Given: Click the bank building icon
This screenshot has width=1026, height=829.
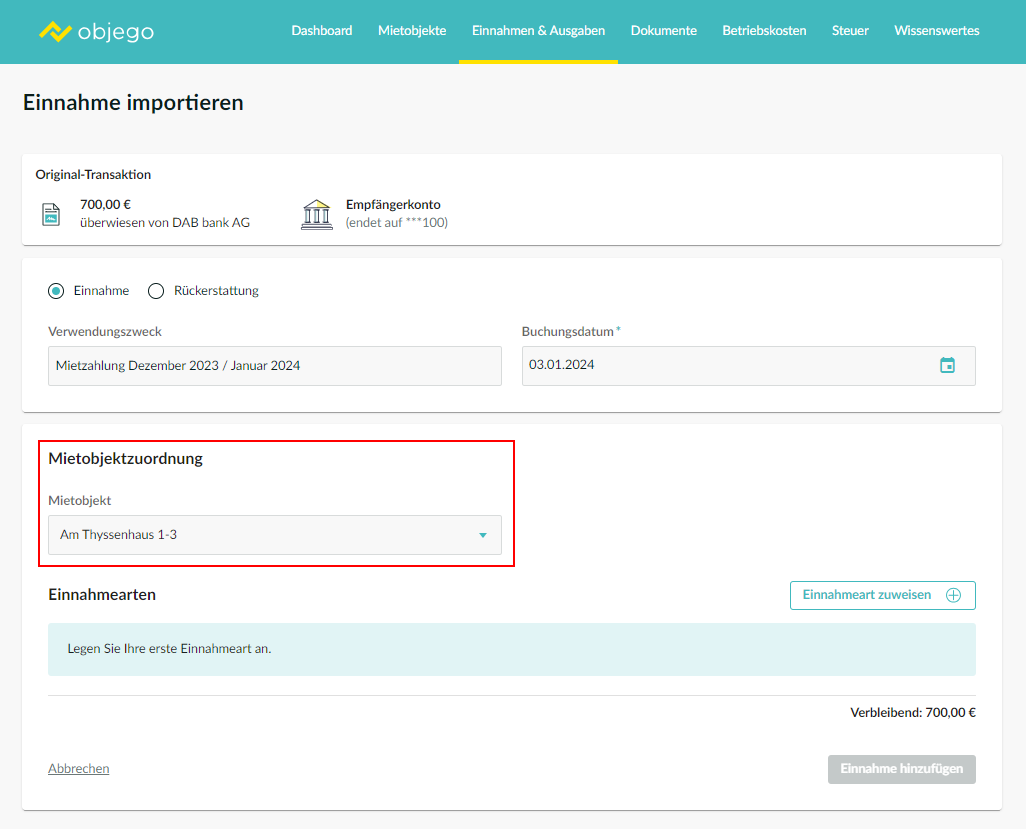Looking at the screenshot, I should [316, 214].
